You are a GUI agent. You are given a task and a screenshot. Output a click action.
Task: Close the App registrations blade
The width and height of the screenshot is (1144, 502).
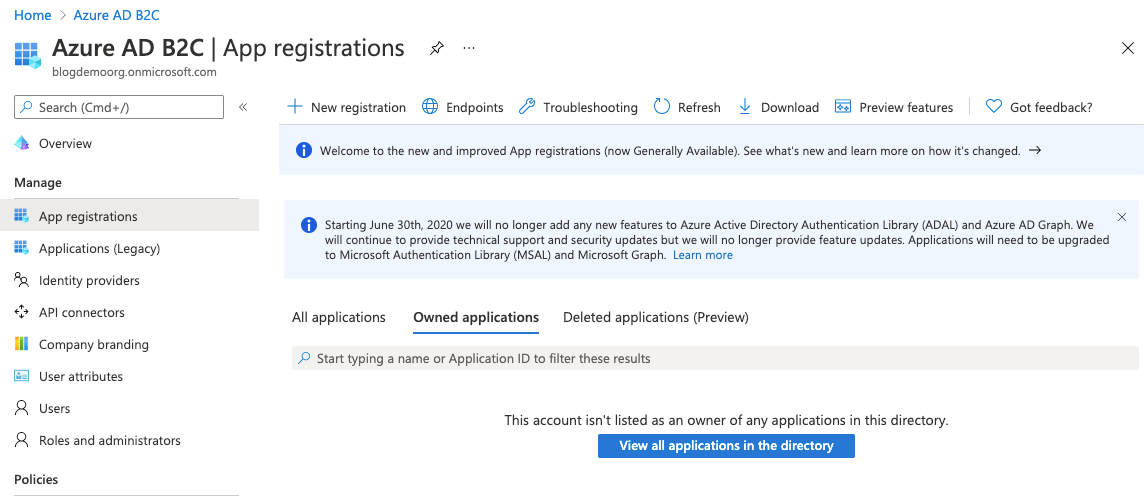(1126, 49)
